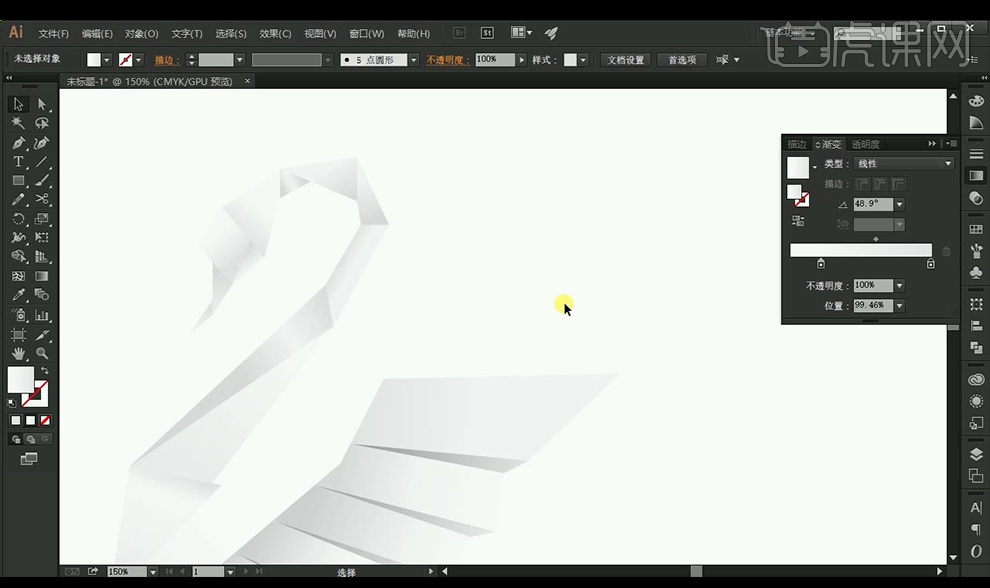Open the 编辑(E) menu
Viewport: 990px width, 588px height.
click(97, 33)
